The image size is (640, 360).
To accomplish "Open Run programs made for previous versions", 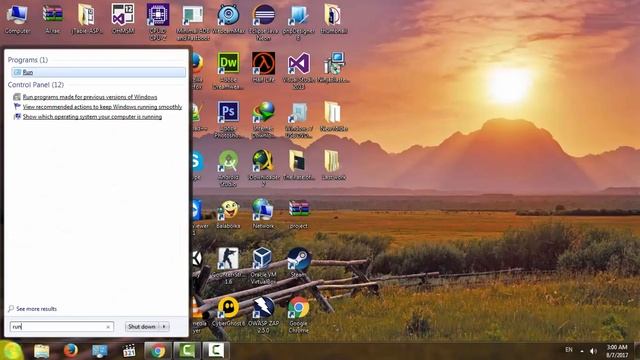I will tap(90, 97).
